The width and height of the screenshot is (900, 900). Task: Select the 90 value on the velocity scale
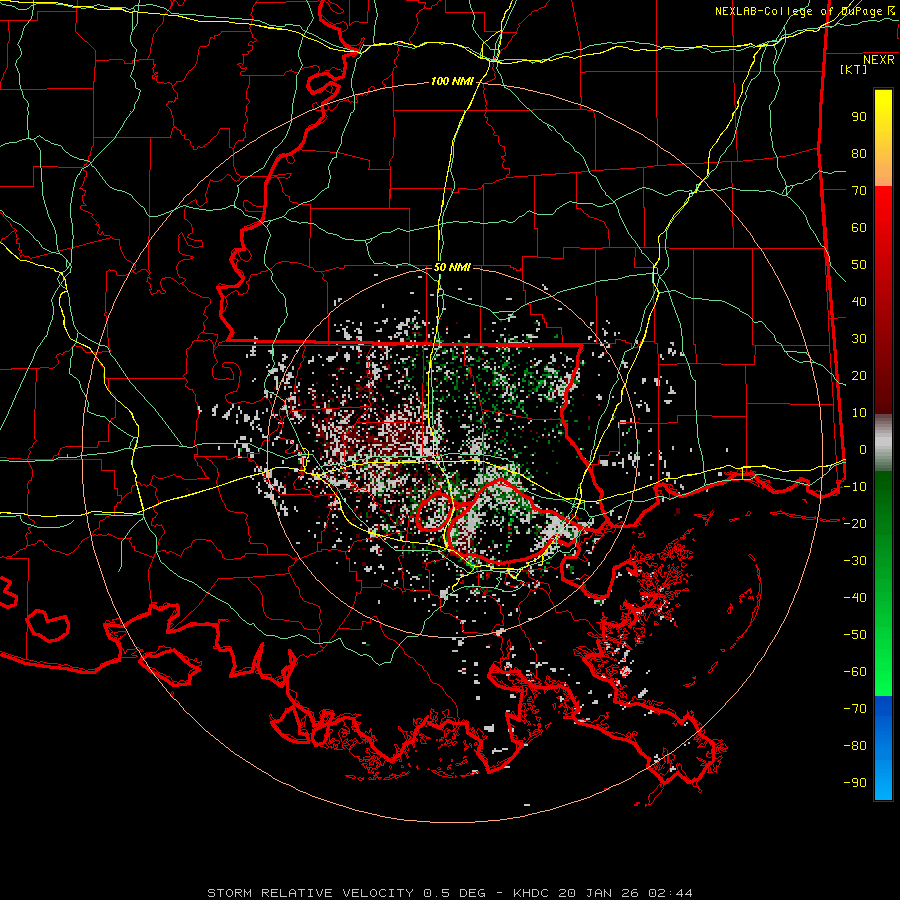pos(859,117)
